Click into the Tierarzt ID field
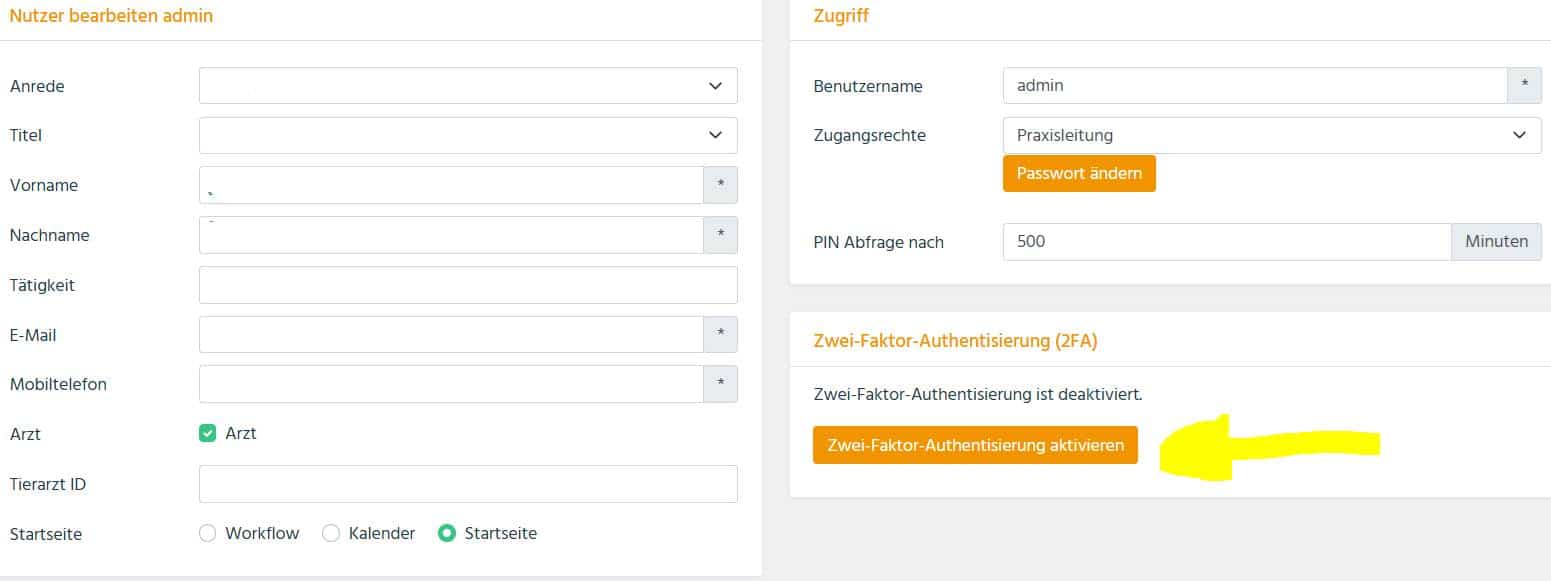 (468, 484)
